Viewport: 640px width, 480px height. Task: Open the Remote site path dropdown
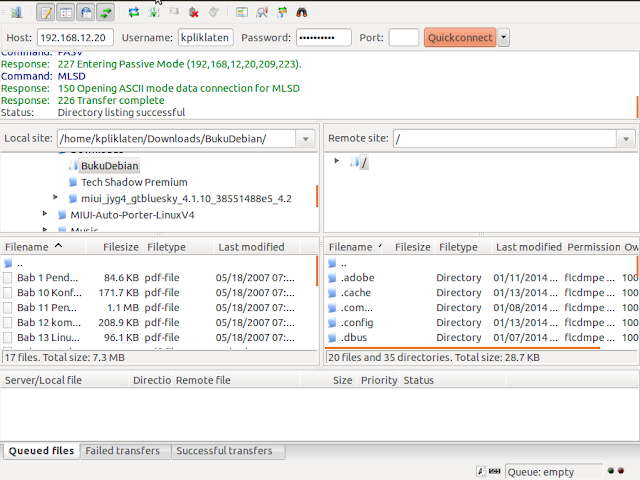coord(626,139)
